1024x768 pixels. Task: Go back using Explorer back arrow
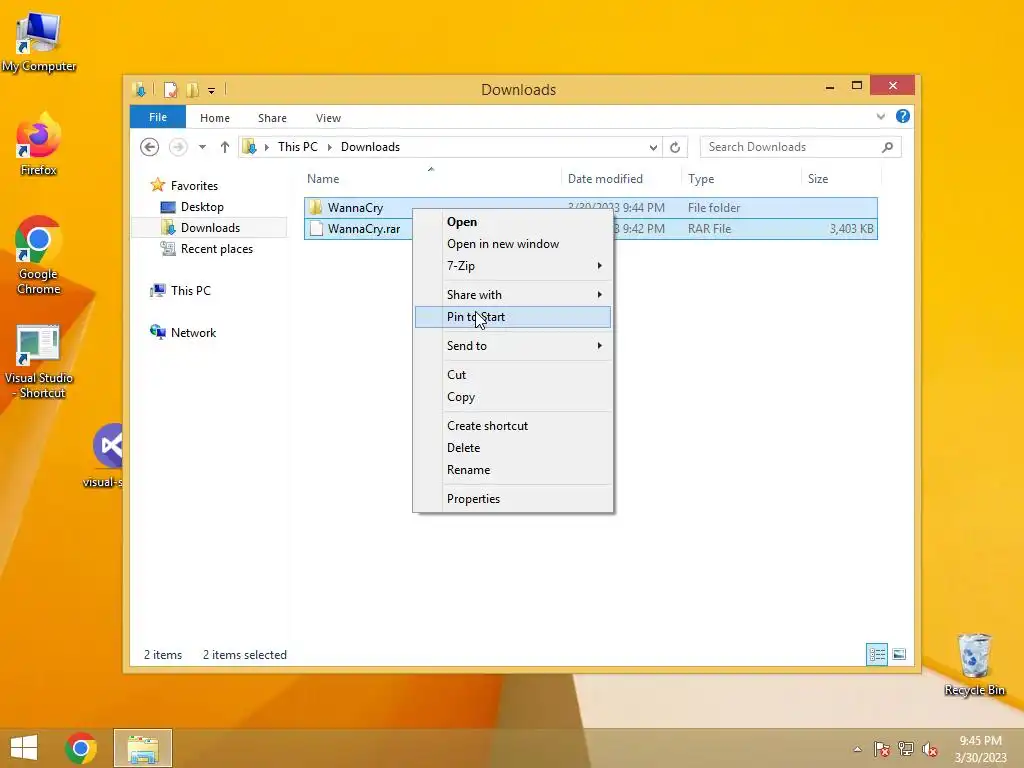(150, 147)
